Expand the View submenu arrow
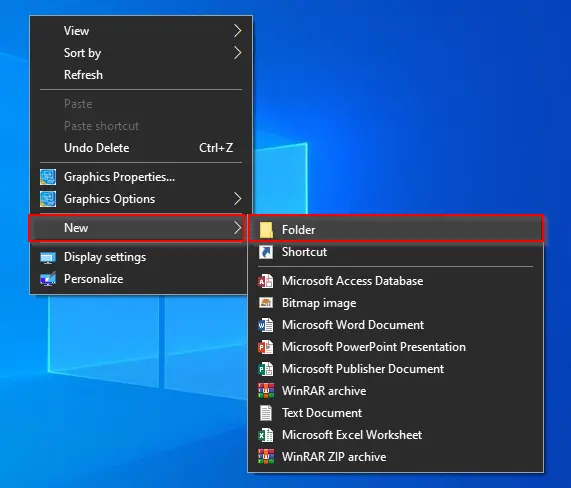Viewport: 571px width, 488px height. [x=237, y=31]
